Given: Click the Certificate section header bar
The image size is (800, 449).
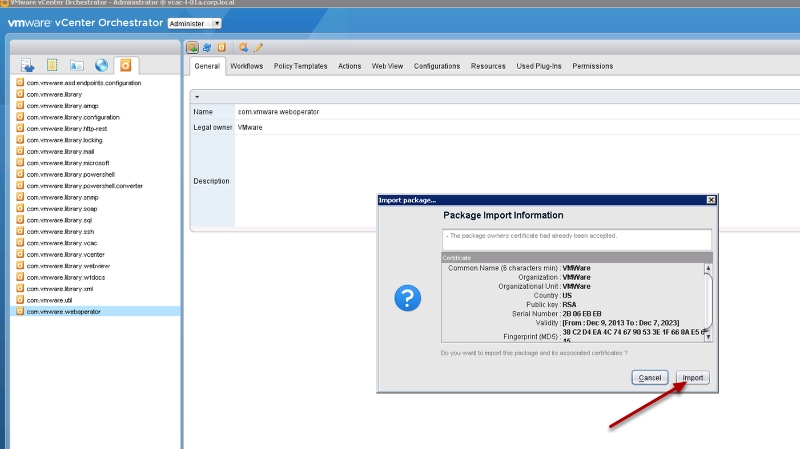Looking at the screenshot, I should pyautogui.click(x=577, y=258).
